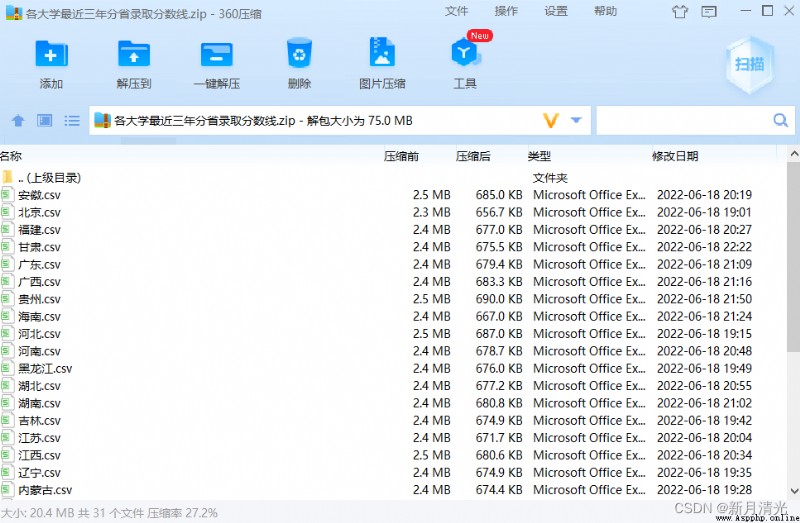Click the 扫描 (Scan) hexagon button
Viewport: 800px width, 523px height.
[749, 64]
